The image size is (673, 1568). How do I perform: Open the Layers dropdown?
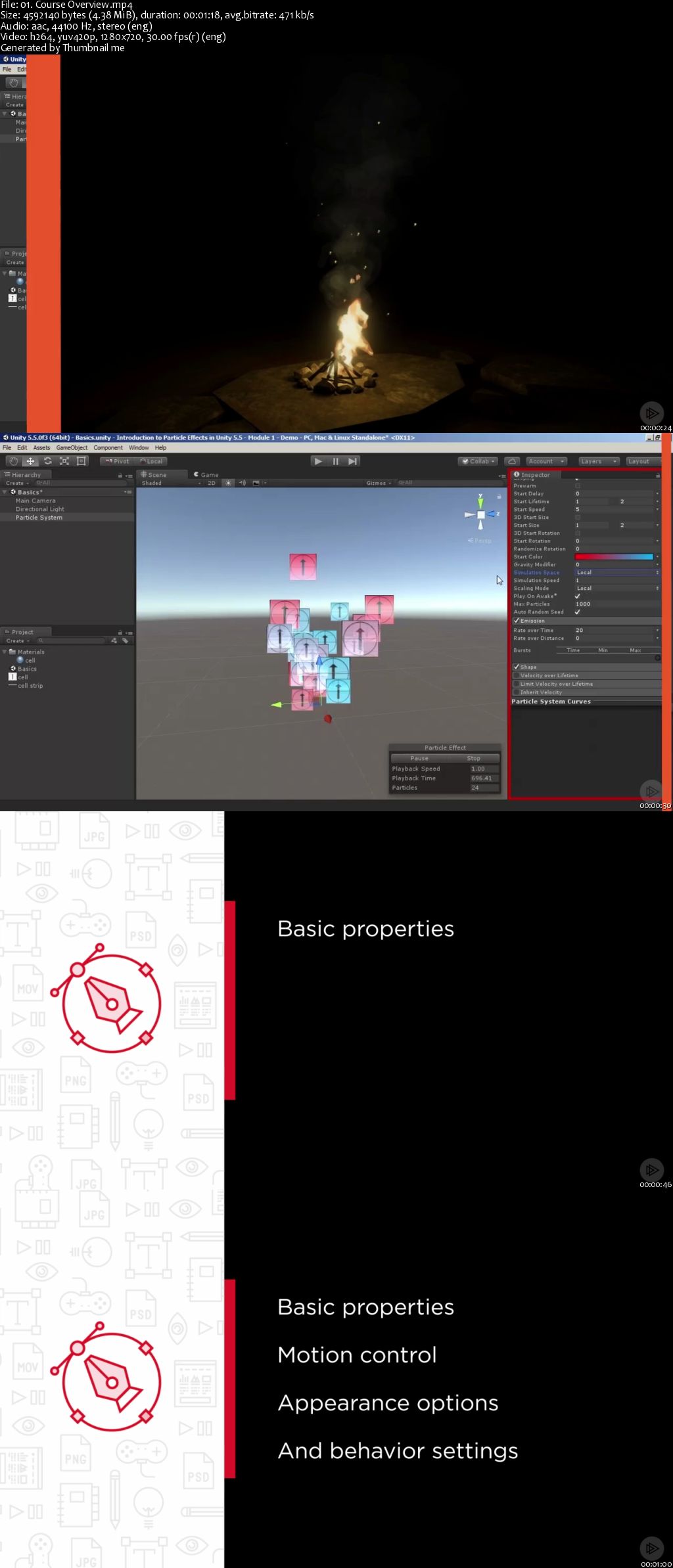(598, 461)
